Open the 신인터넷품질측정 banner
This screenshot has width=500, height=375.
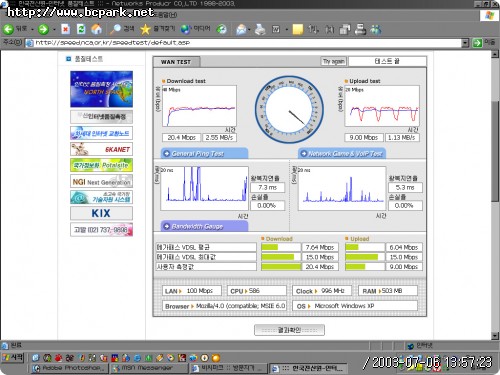point(101,117)
